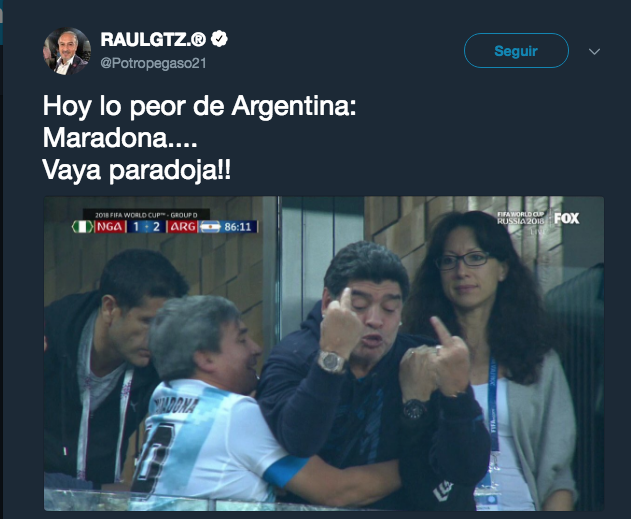Open RAULGTZ profile picture avatar
The width and height of the screenshot is (631, 519).
point(67,51)
